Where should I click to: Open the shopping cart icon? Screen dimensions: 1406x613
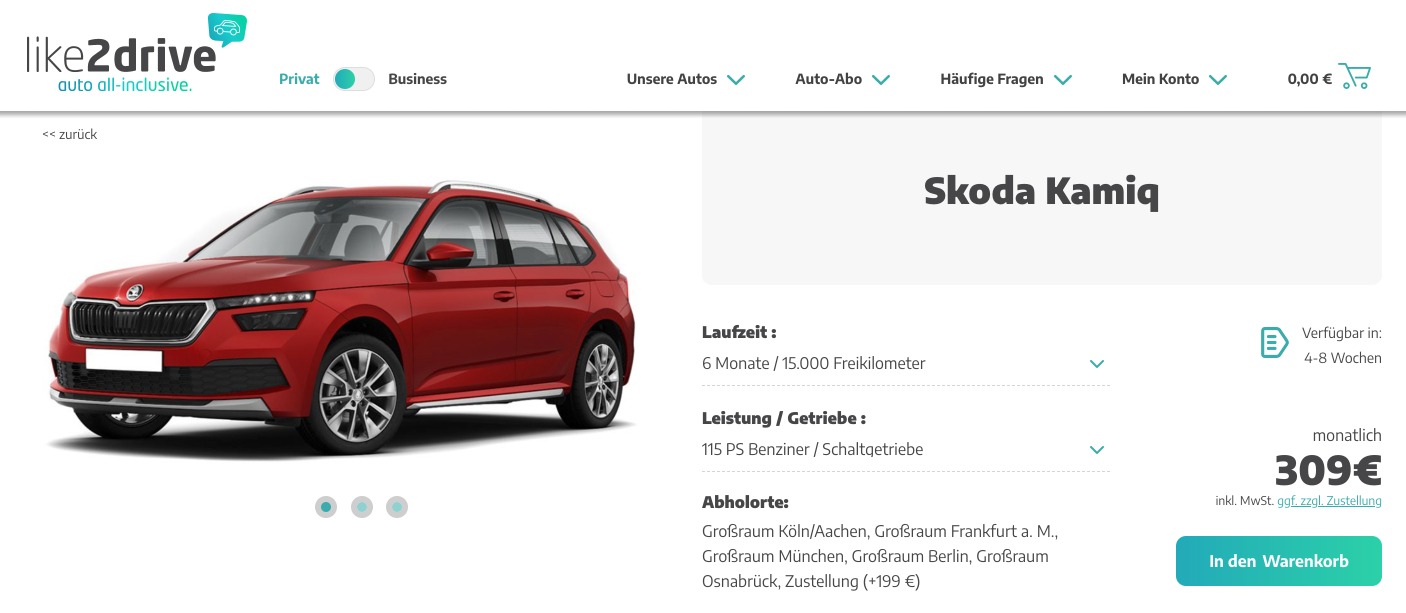pyautogui.click(x=1354, y=77)
